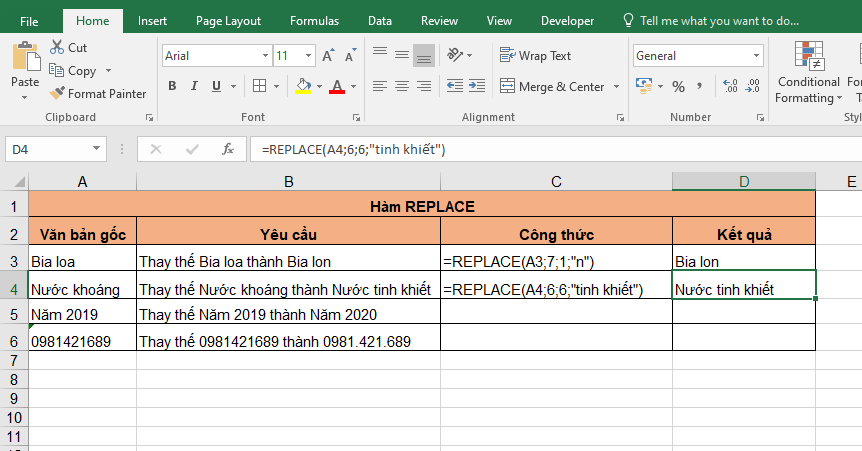The image size is (862, 451).
Task: Click the Insert Function fx icon
Action: pos(228,149)
